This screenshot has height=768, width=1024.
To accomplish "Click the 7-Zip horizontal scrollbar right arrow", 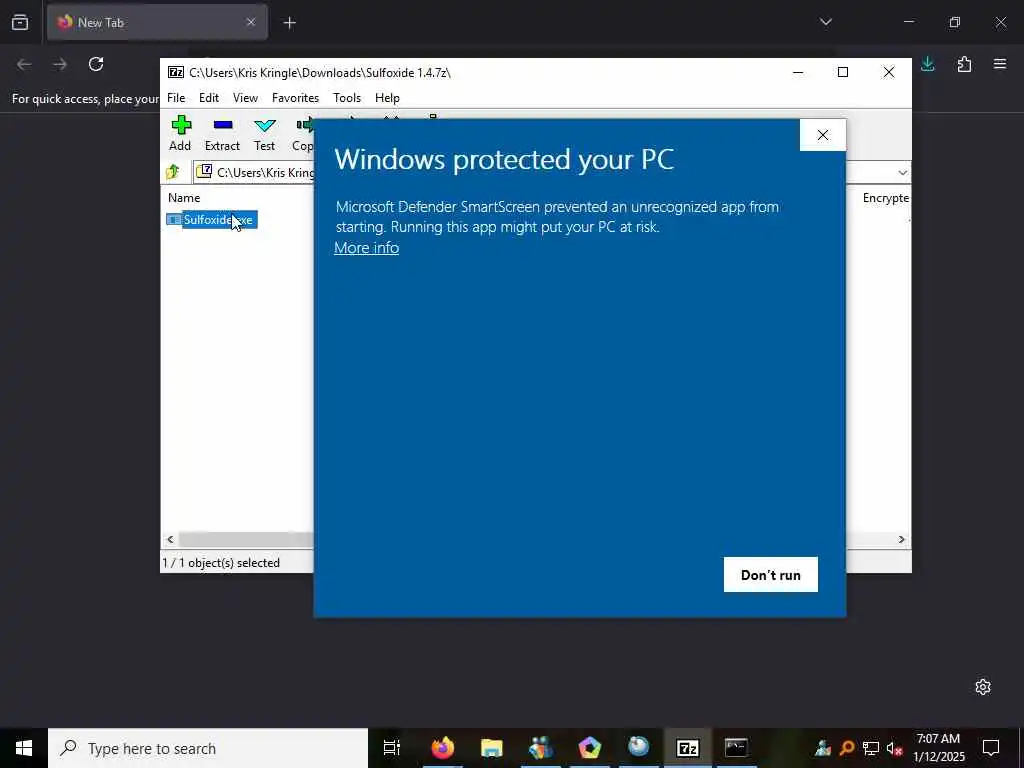I will tap(901, 539).
